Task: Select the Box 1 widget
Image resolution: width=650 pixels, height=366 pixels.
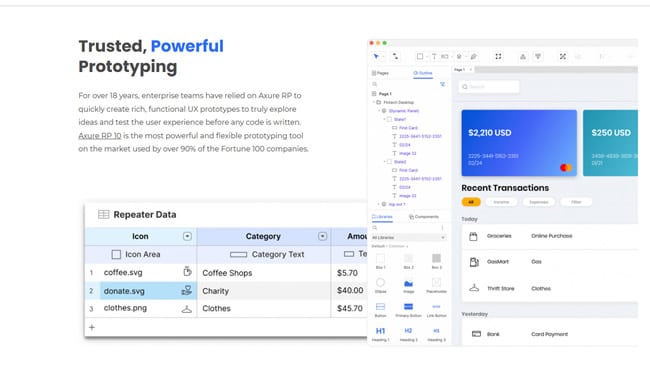Action: pyautogui.click(x=381, y=261)
